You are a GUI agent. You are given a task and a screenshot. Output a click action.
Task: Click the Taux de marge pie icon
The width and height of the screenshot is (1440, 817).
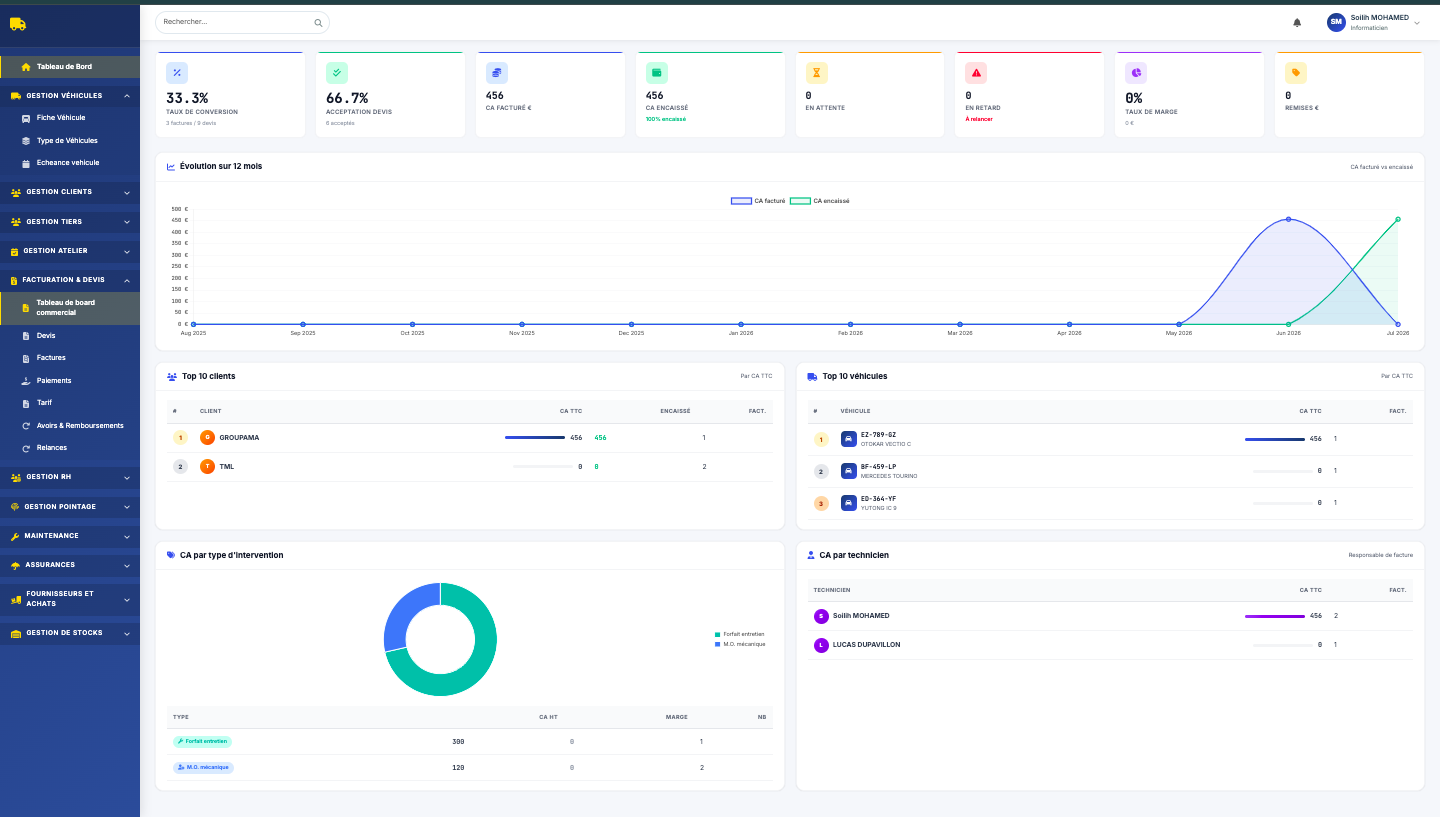[1136, 73]
